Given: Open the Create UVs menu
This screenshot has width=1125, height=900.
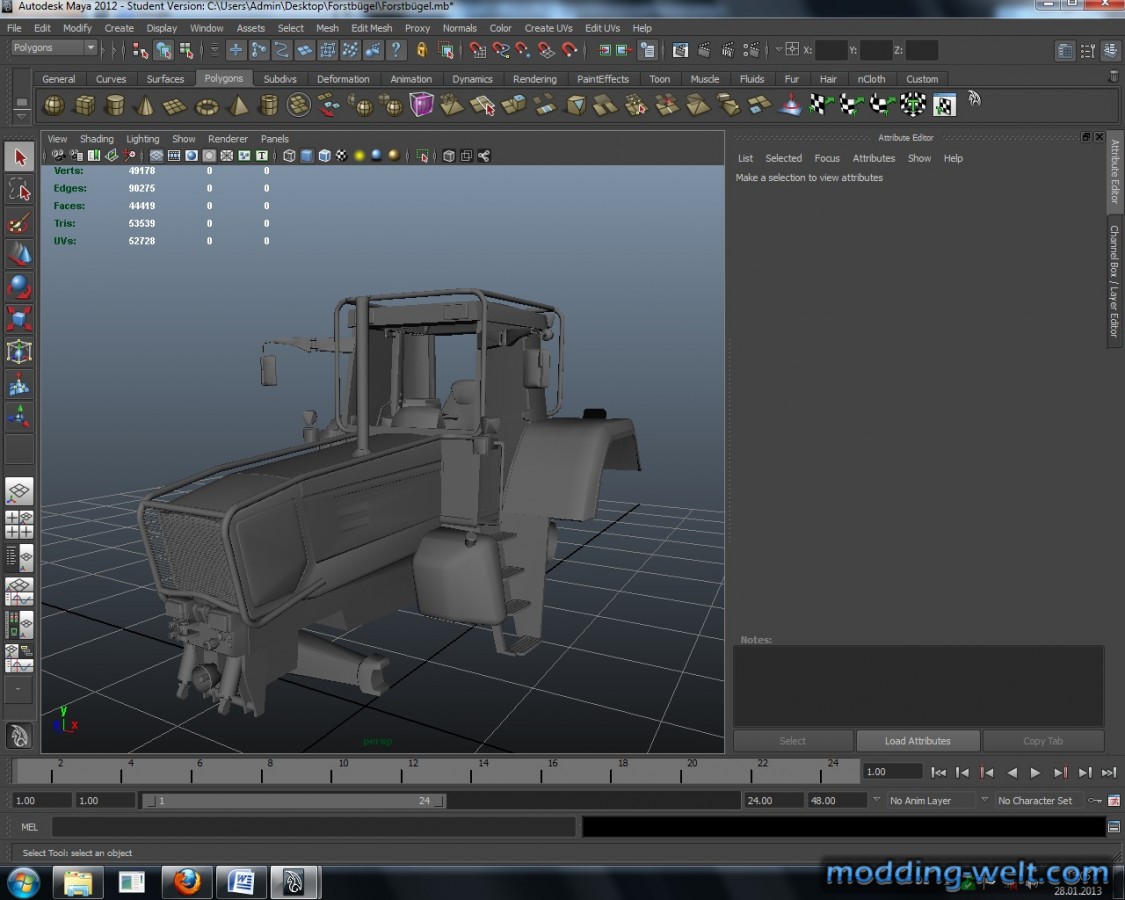Looking at the screenshot, I should [548, 28].
